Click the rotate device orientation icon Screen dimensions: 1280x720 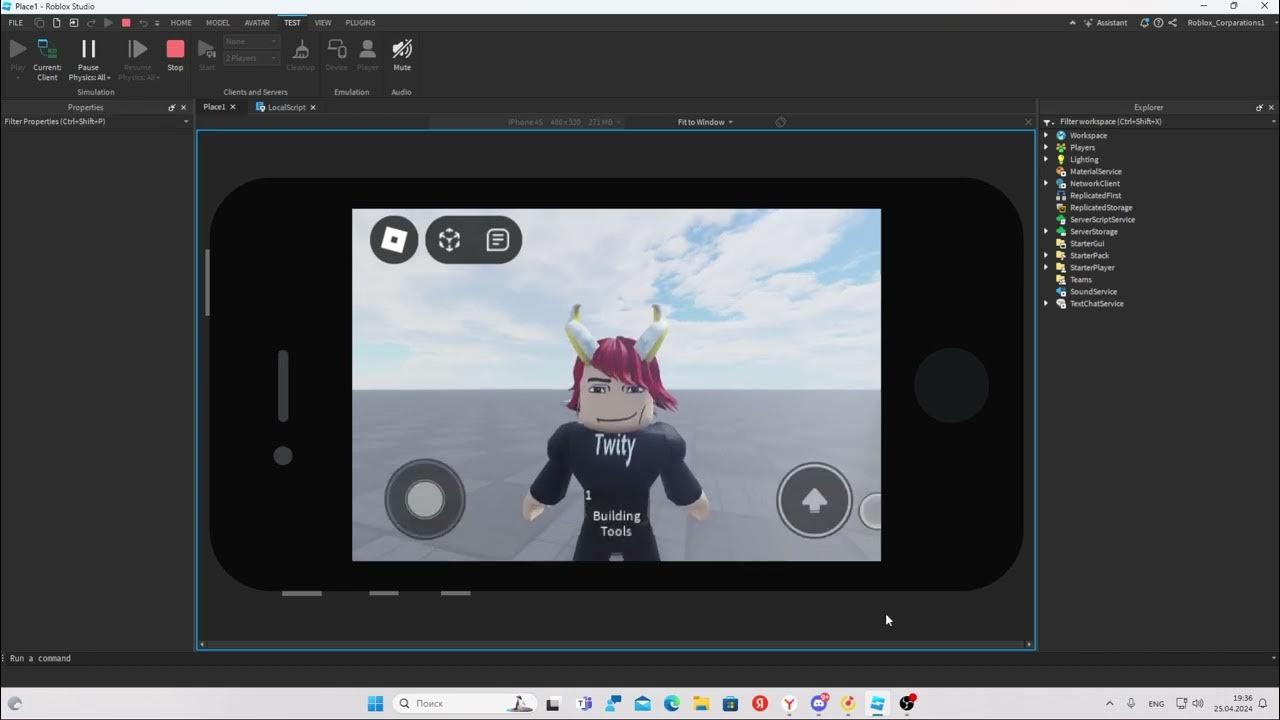click(x=781, y=122)
